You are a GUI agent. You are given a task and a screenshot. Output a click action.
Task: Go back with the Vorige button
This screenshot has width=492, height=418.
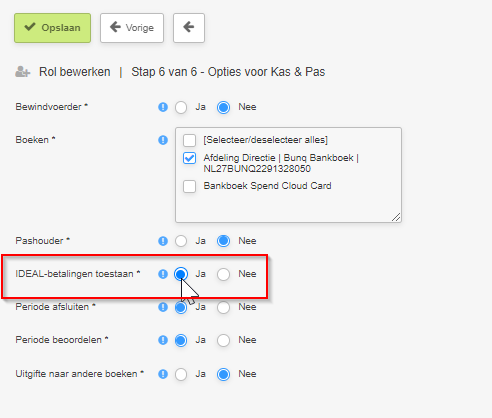coord(132,28)
